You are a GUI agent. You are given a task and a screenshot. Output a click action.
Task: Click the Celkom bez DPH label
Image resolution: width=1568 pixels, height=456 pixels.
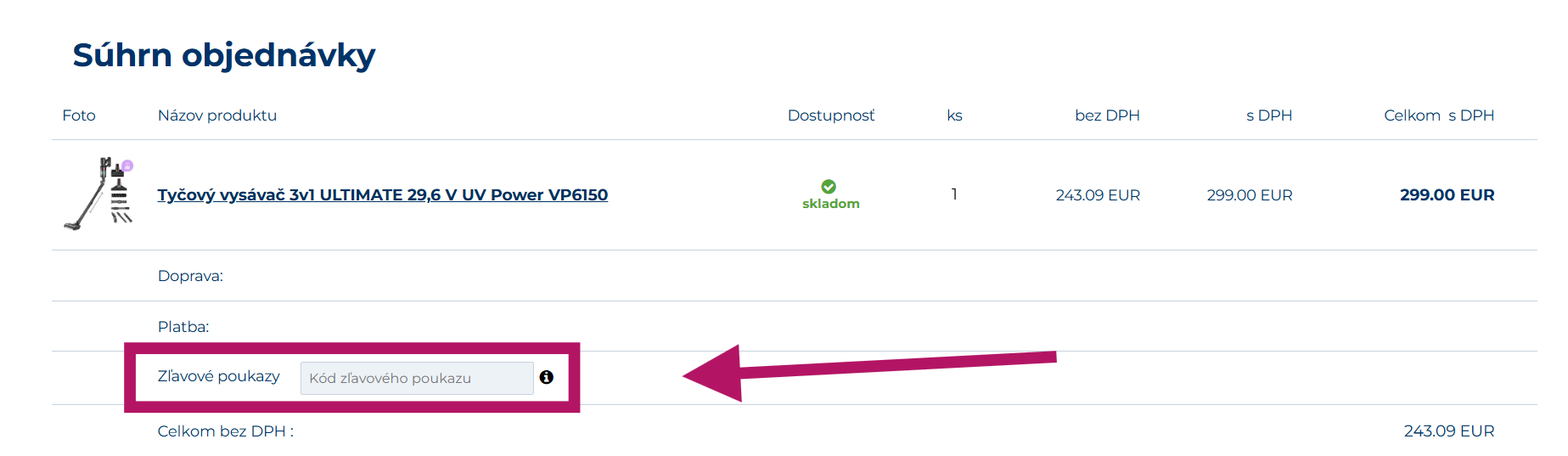click(x=225, y=431)
